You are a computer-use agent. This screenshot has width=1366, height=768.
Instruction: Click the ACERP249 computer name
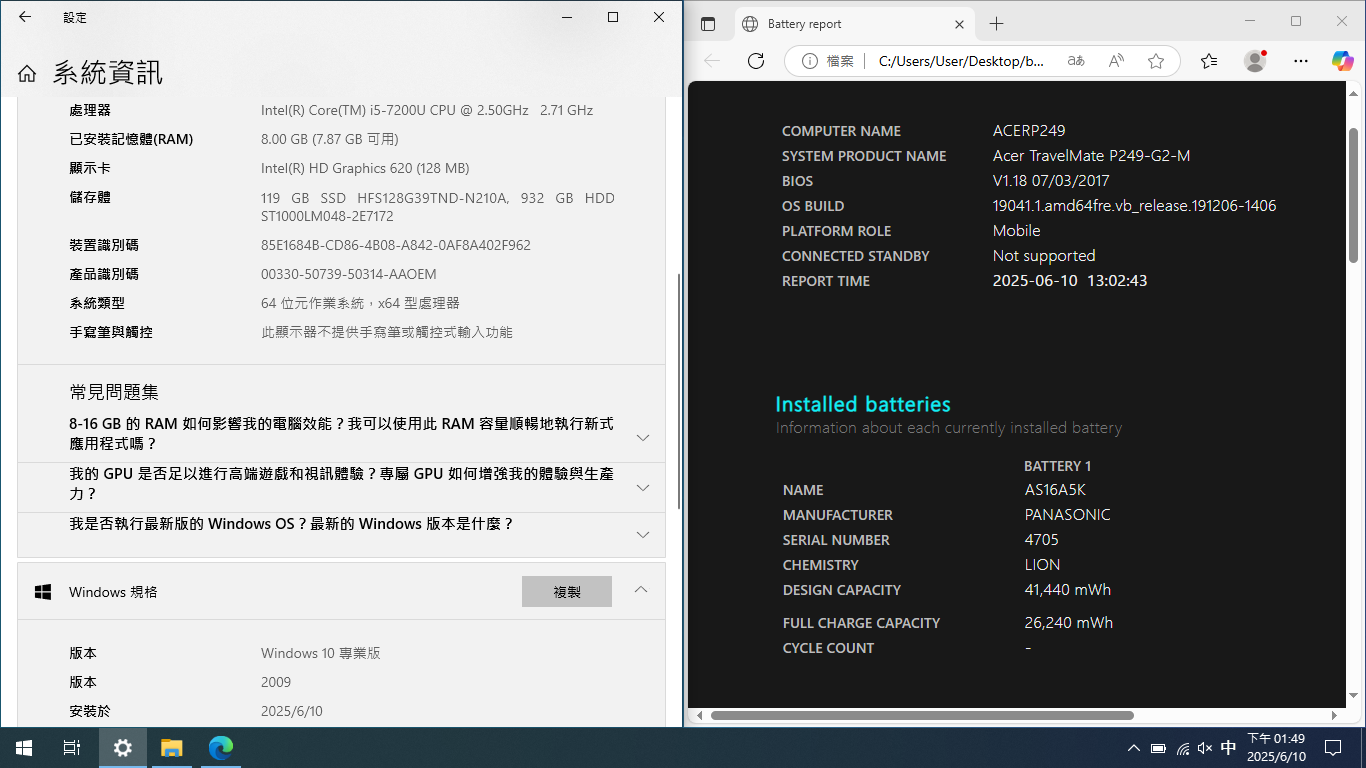[1029, 131]
